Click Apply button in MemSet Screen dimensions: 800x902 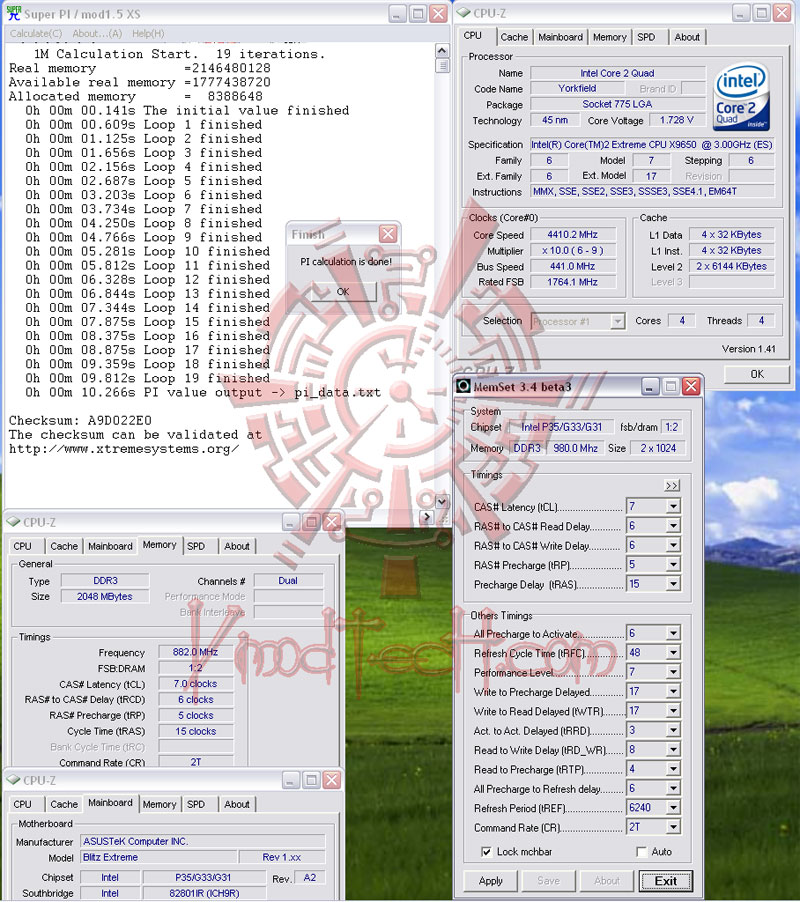[x=491, y=881]
